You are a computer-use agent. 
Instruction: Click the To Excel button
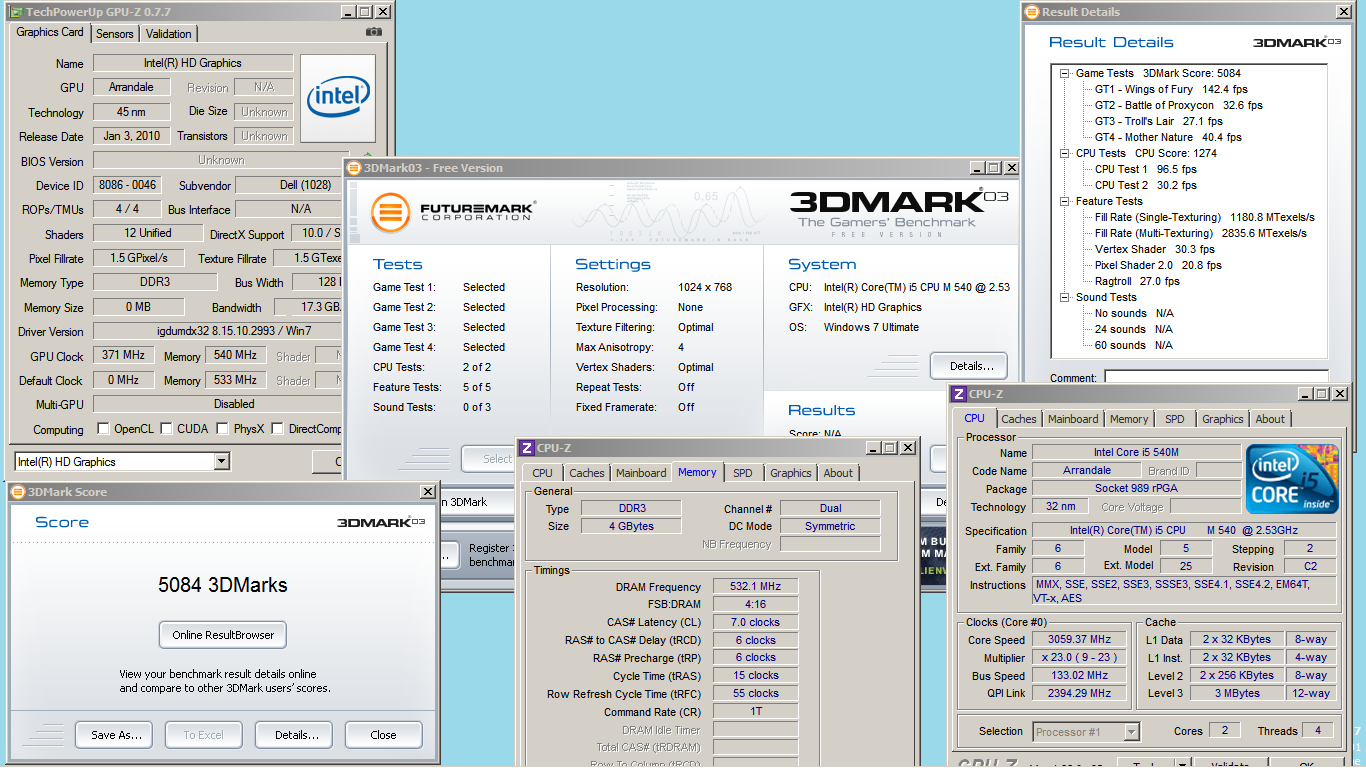[204, 735]
